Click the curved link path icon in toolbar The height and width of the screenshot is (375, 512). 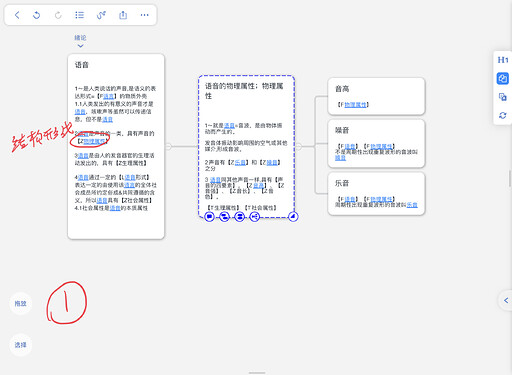pyautogui.click(x=101, y=15)
